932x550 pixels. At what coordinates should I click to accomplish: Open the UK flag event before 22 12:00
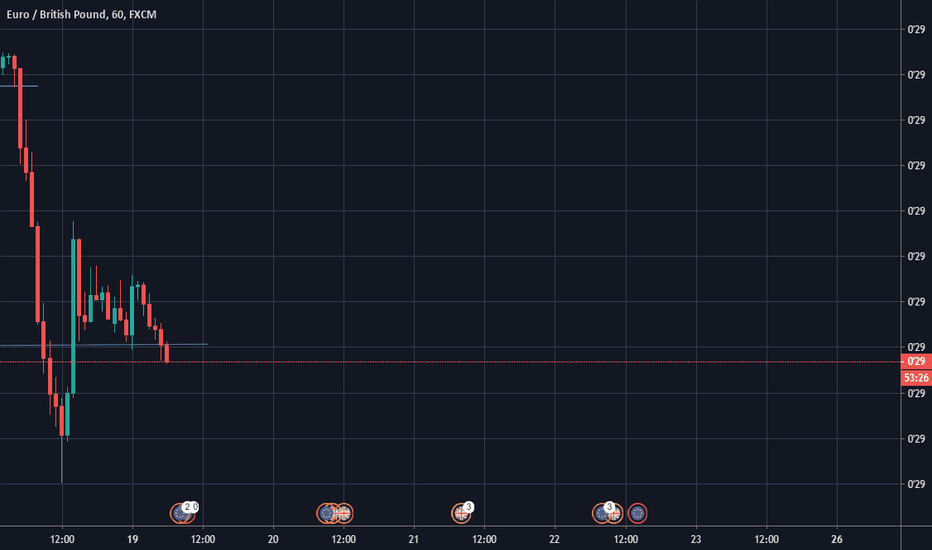pos(615,514)
